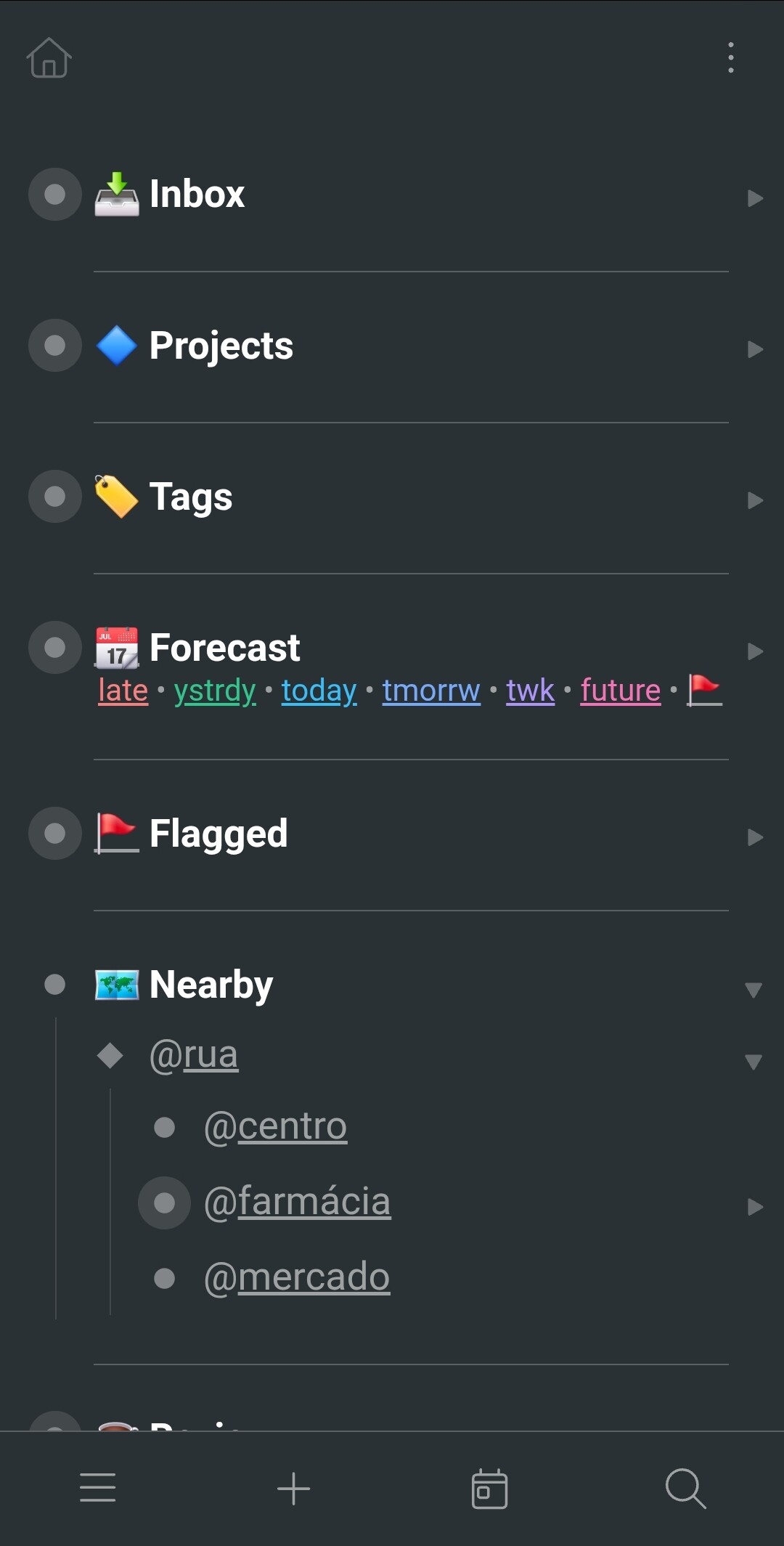Open the "today" forecast link
The image size is (784, 1546).
click(x=319, y=691)
